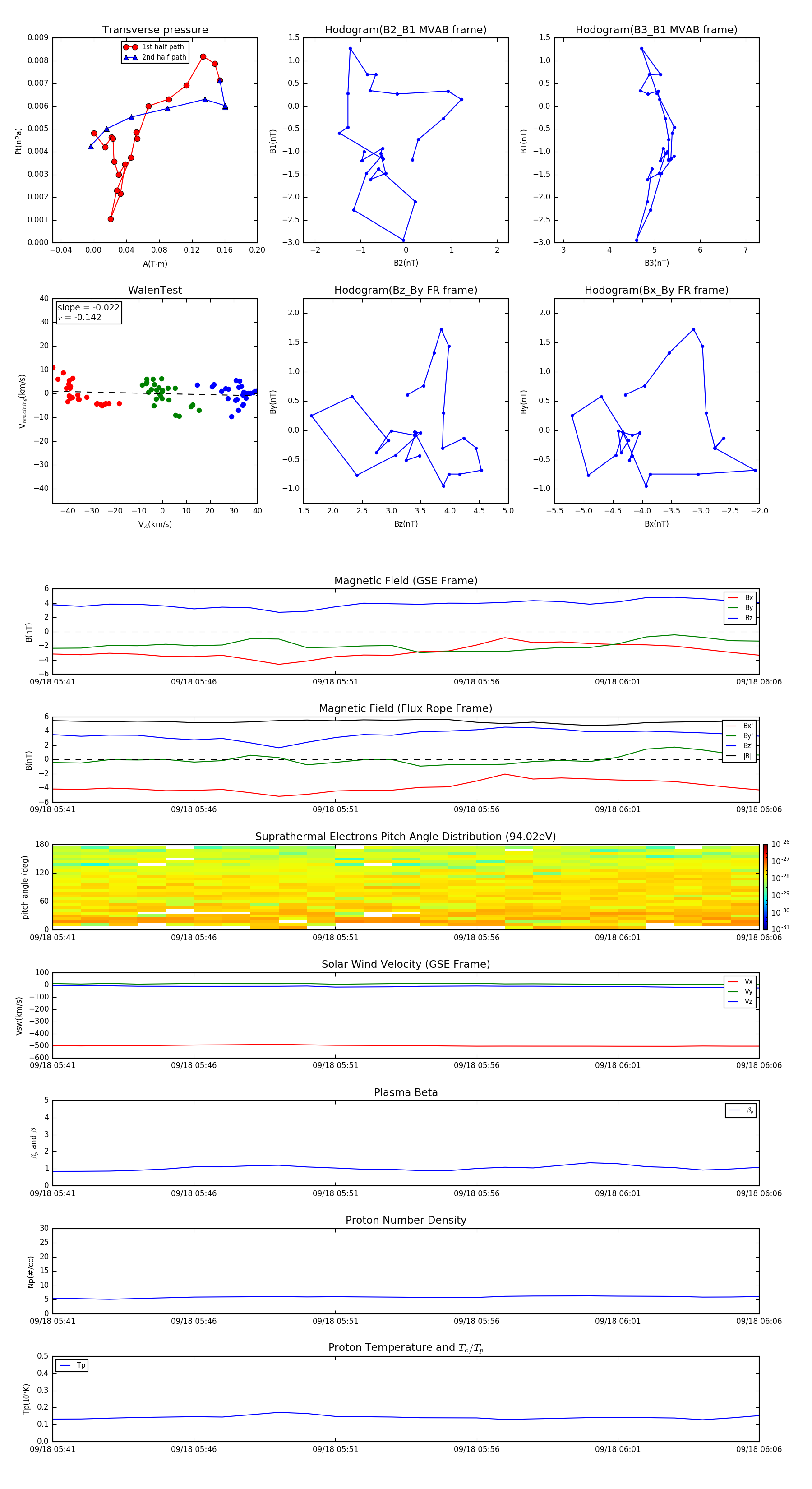The image size is (812, 1489).
Task: Click 'Solar Wind Velocity (GSE Frame)' title
Action: click(x=406, y=964)
